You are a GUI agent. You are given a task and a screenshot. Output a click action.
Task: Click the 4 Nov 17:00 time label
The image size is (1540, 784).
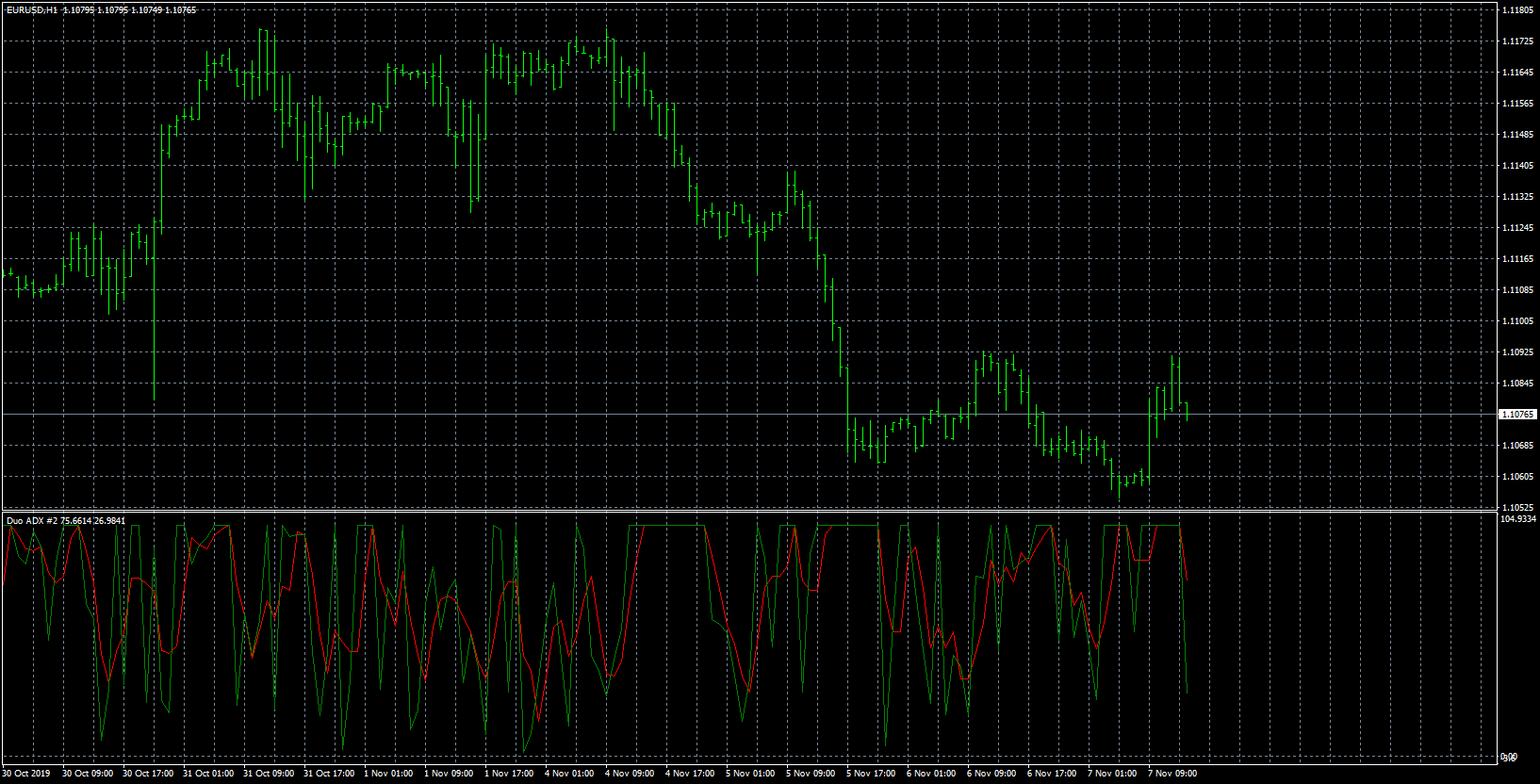coord(690,774)
